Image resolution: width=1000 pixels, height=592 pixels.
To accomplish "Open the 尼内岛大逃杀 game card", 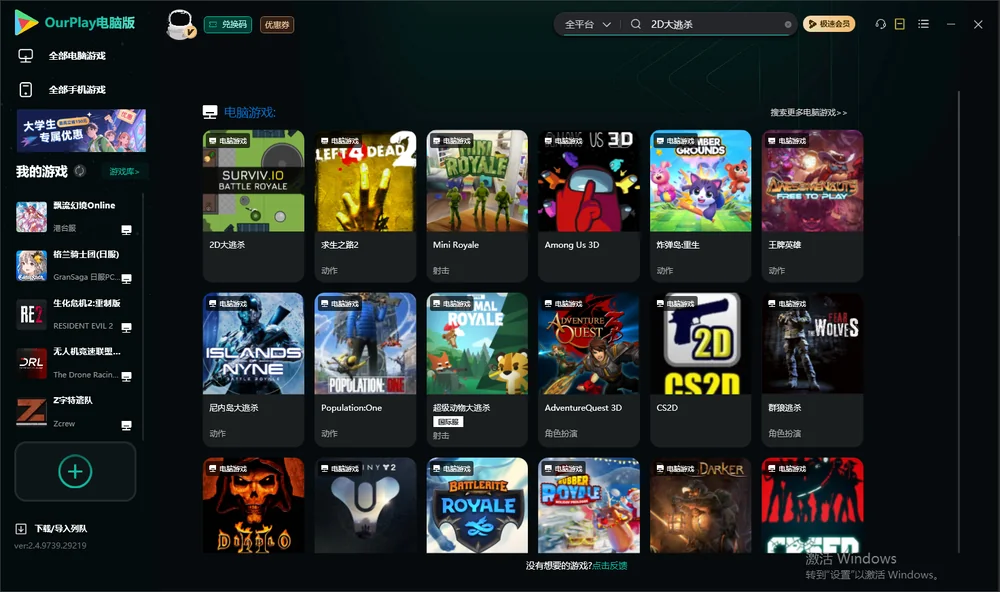I will pyautogui.click(x=253, y=369).
